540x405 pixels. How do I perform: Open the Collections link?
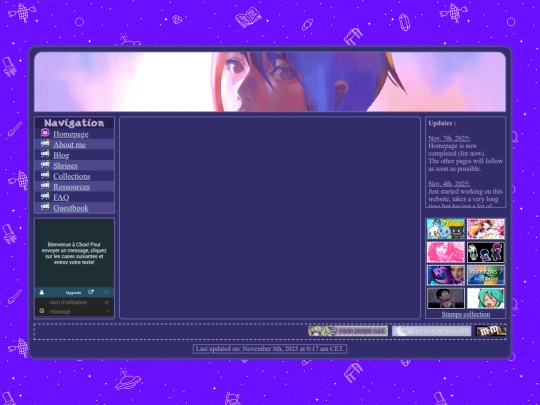click(x=72, y=176)
